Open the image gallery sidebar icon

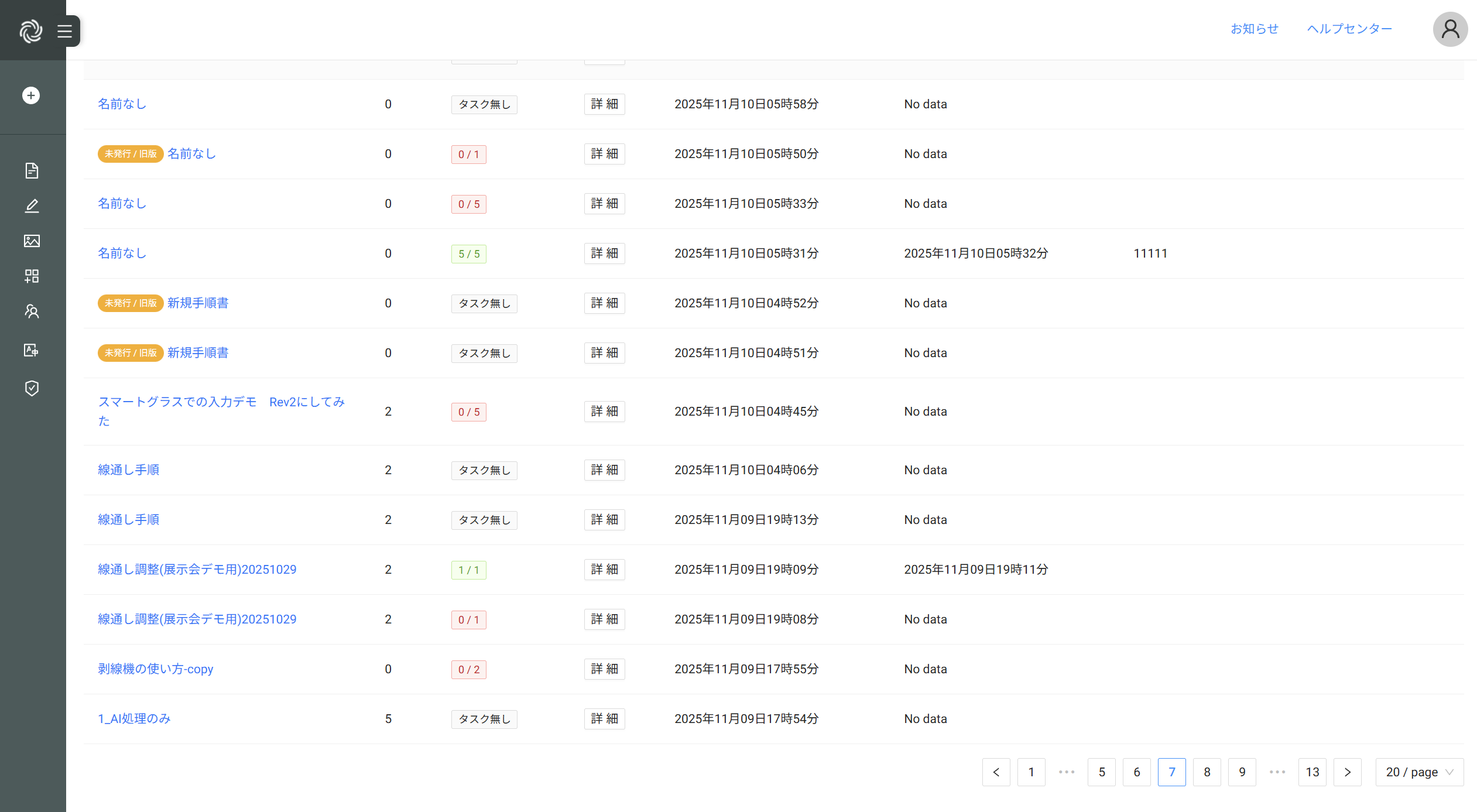[x=32, y=241]
